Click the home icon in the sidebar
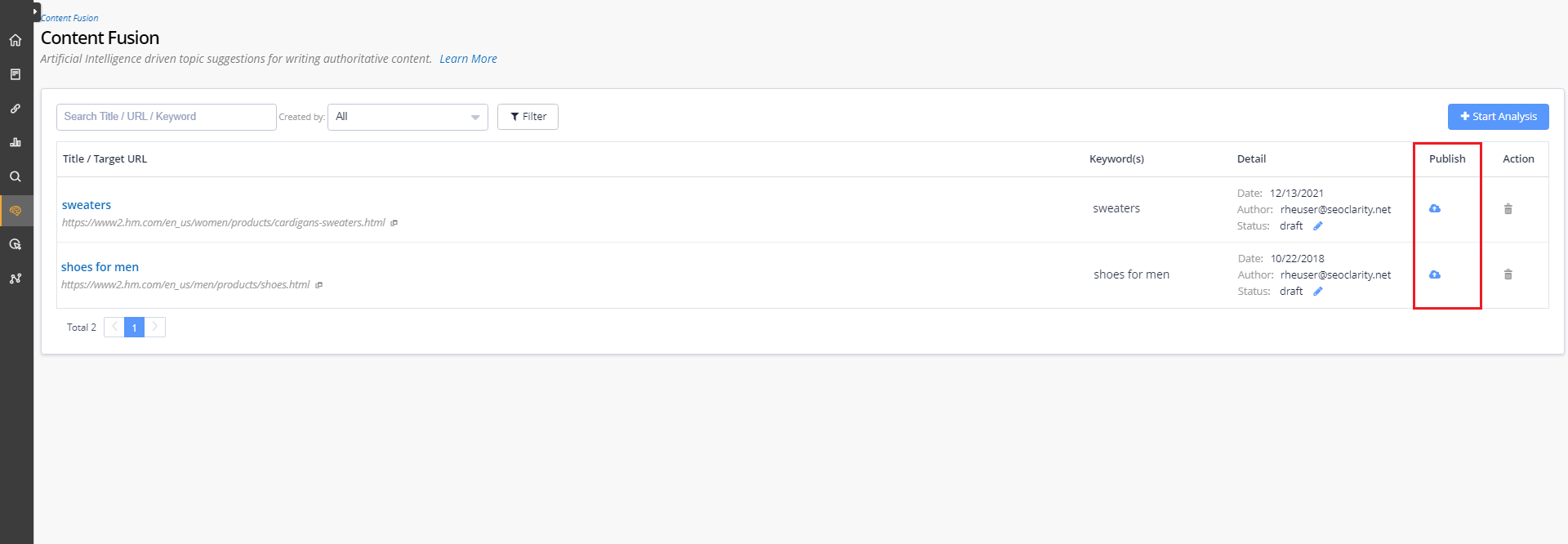This screenshot has height=544, width=1568. pos(16,40)
